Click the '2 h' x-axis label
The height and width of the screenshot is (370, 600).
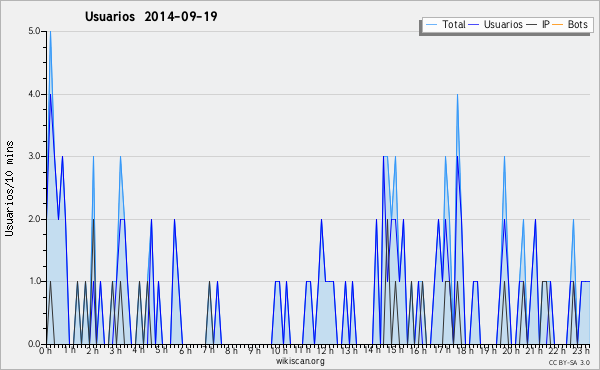[x=92, y=351]
